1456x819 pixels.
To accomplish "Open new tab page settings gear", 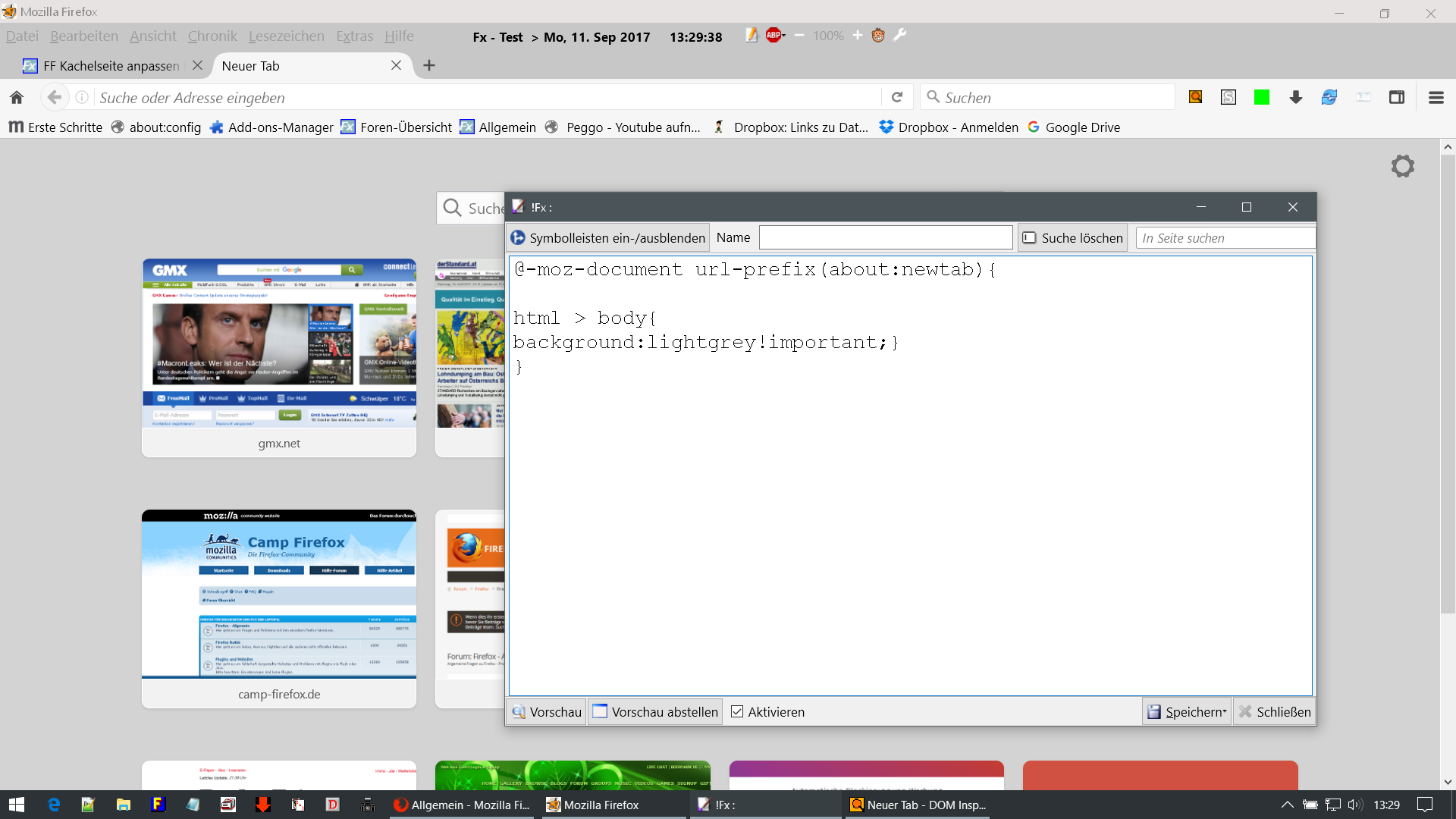I will tap(1402, 166).
